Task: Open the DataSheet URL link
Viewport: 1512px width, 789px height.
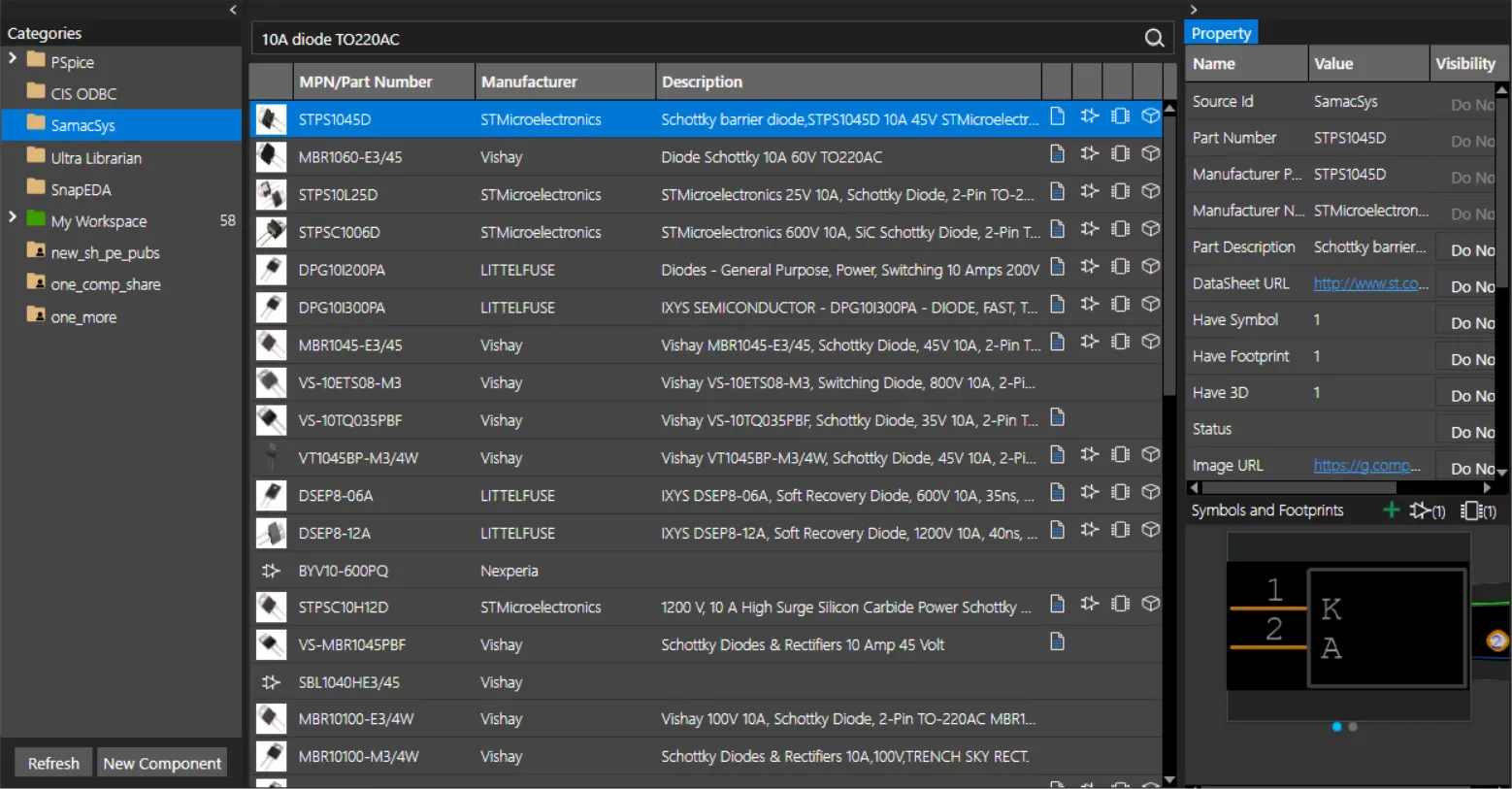Action: pyautogui.click(x=1371, y=283)
